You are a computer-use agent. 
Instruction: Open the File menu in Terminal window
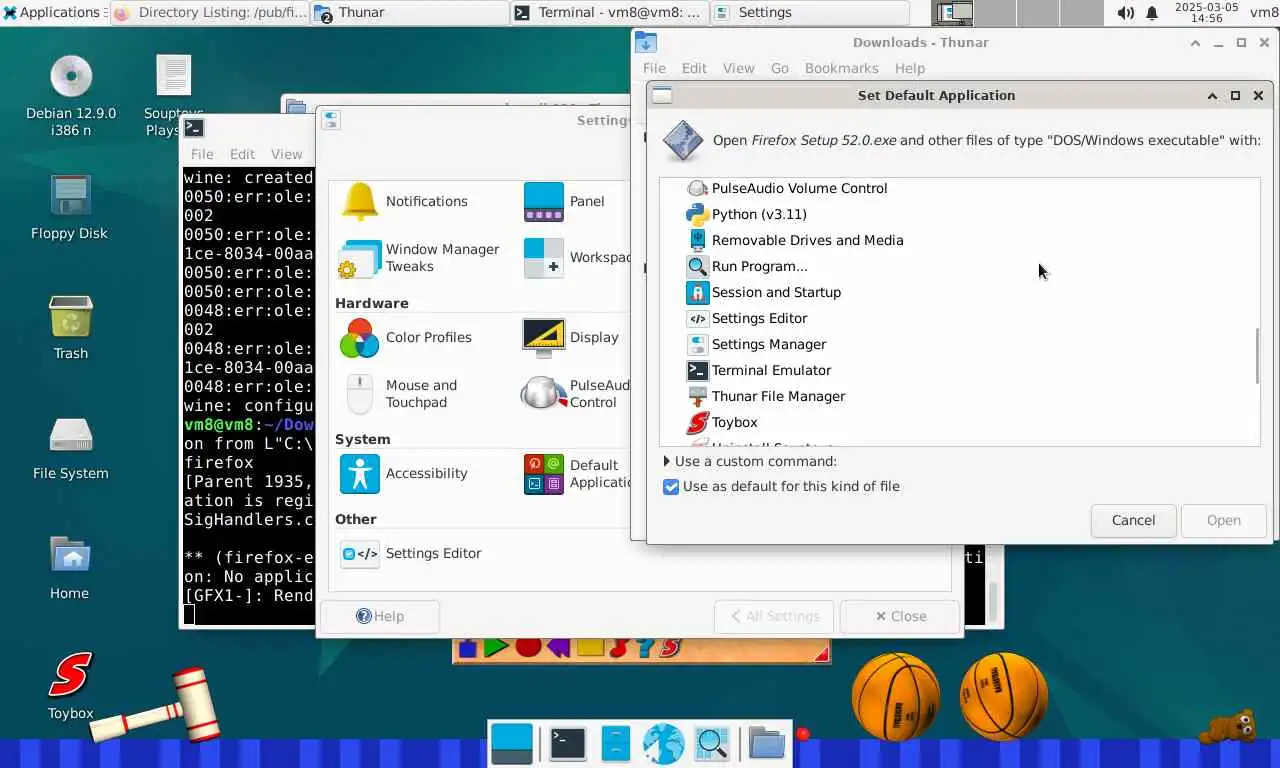pos(202,154)
